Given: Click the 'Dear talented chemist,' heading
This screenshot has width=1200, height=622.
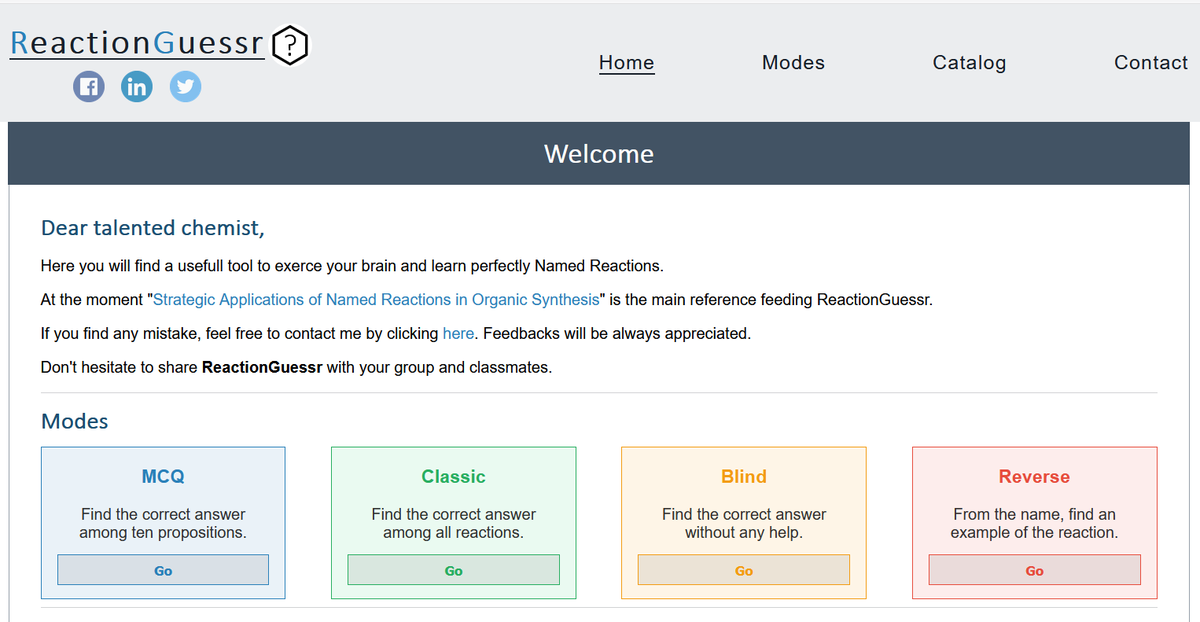Looking at the screenshot, I should coord(153,228).
